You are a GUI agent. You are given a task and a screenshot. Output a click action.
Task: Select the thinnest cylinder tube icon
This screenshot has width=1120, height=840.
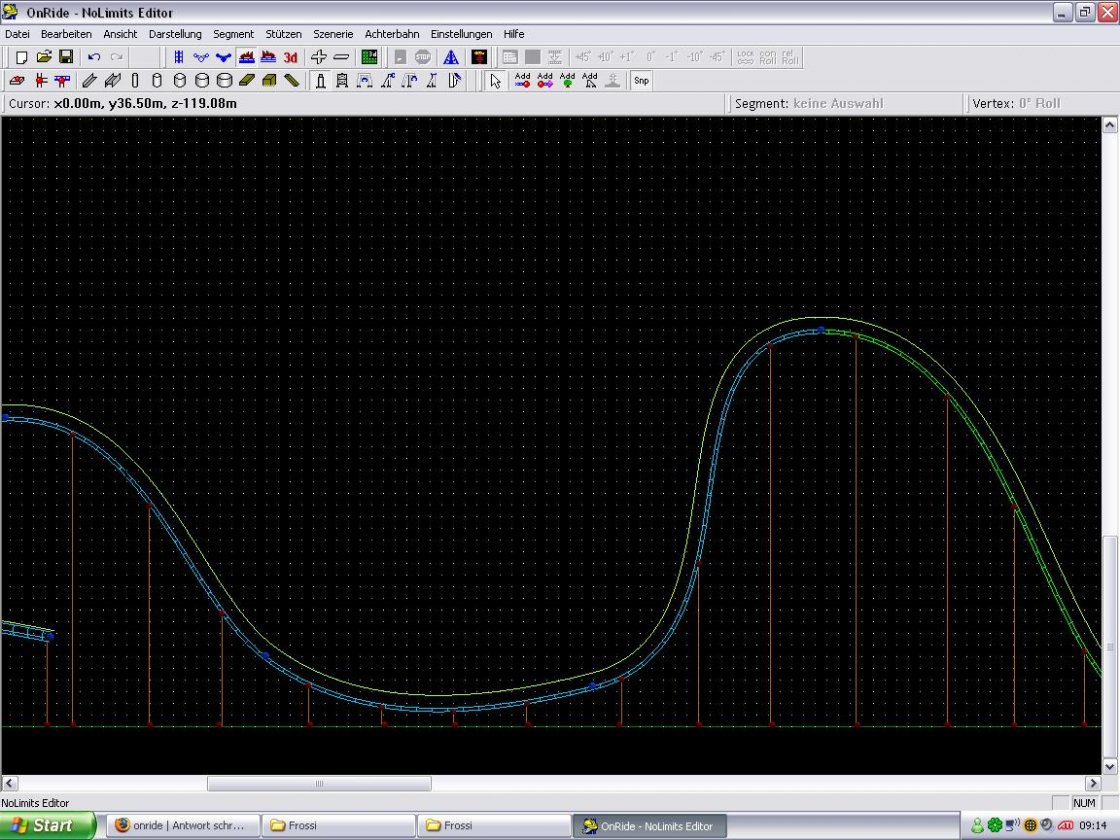click(135, 81)
